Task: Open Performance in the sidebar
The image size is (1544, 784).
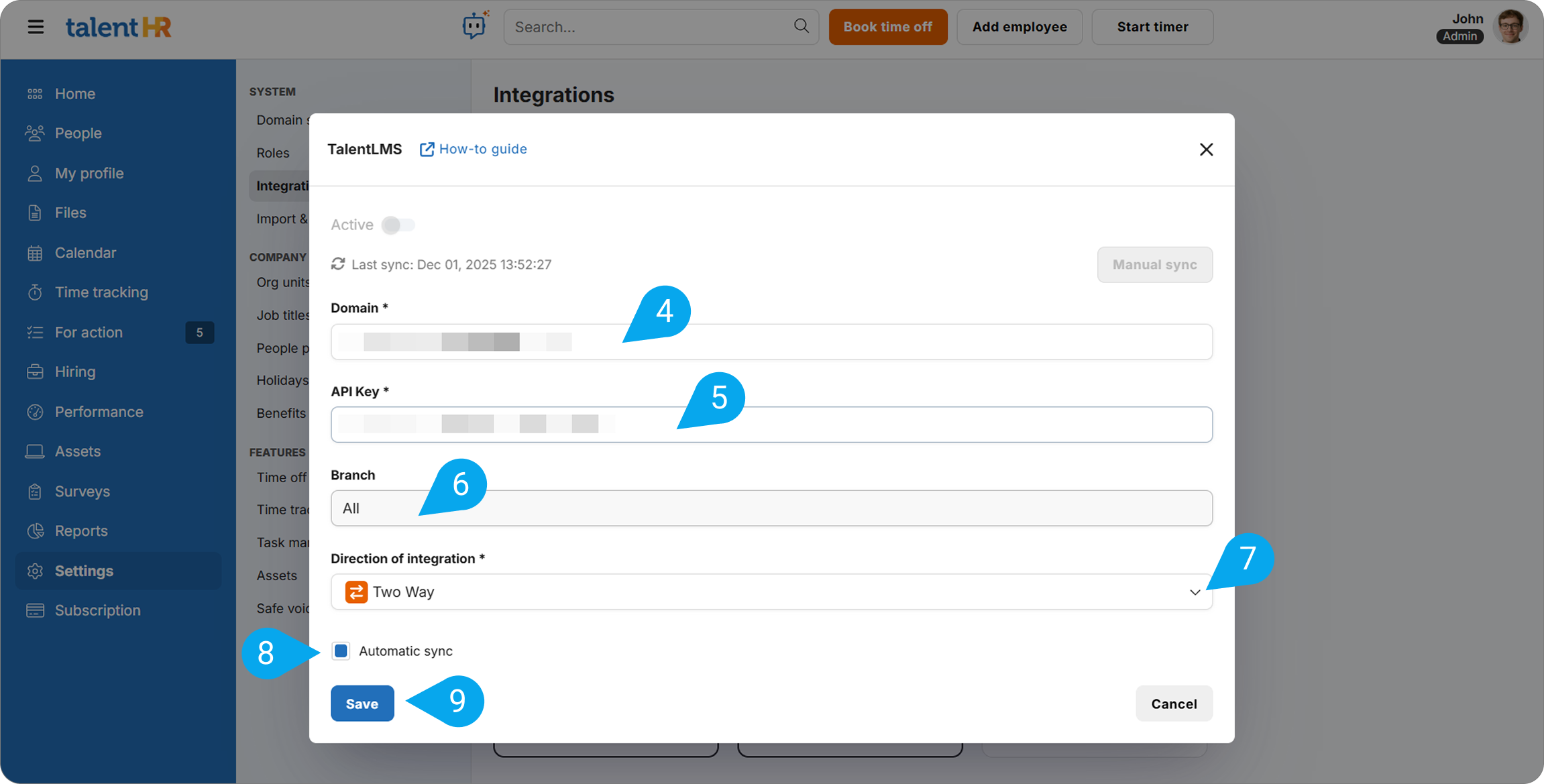Action: pyautogui.click(x=99, y=412)
